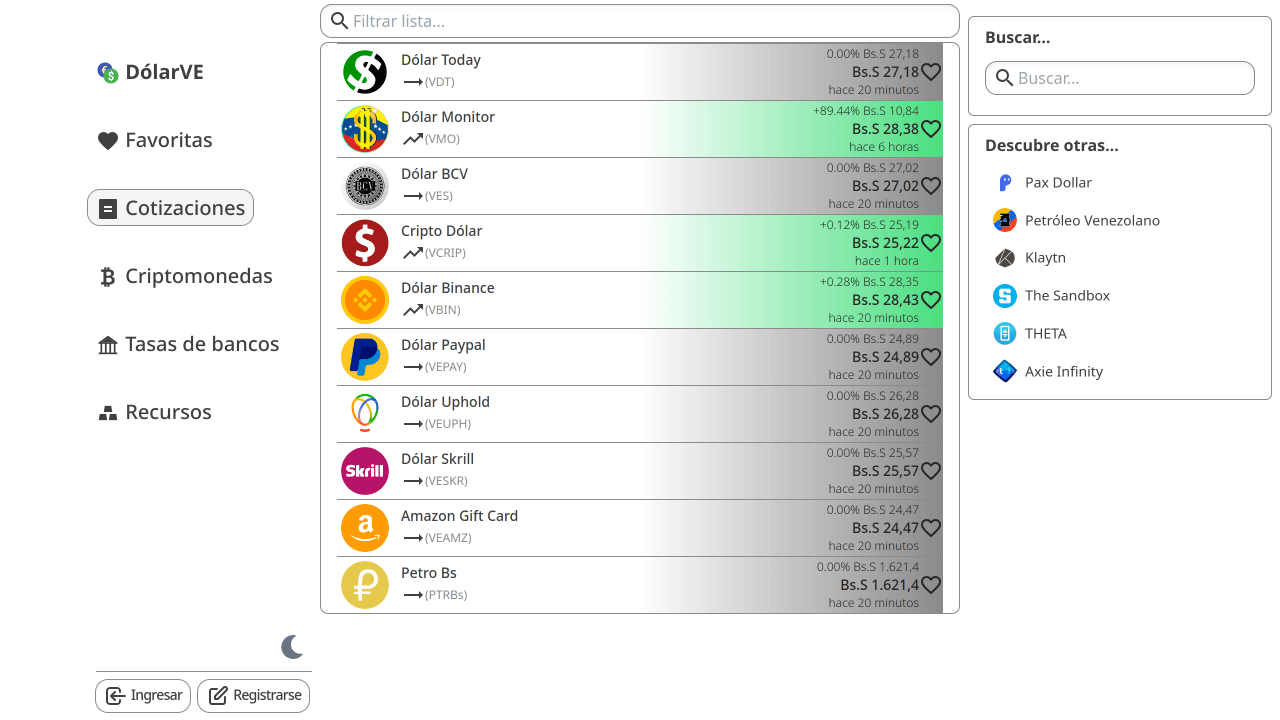Click the magnifier icon in Buscar box
1280x720 pixels.
click(x=1005, y=78)
